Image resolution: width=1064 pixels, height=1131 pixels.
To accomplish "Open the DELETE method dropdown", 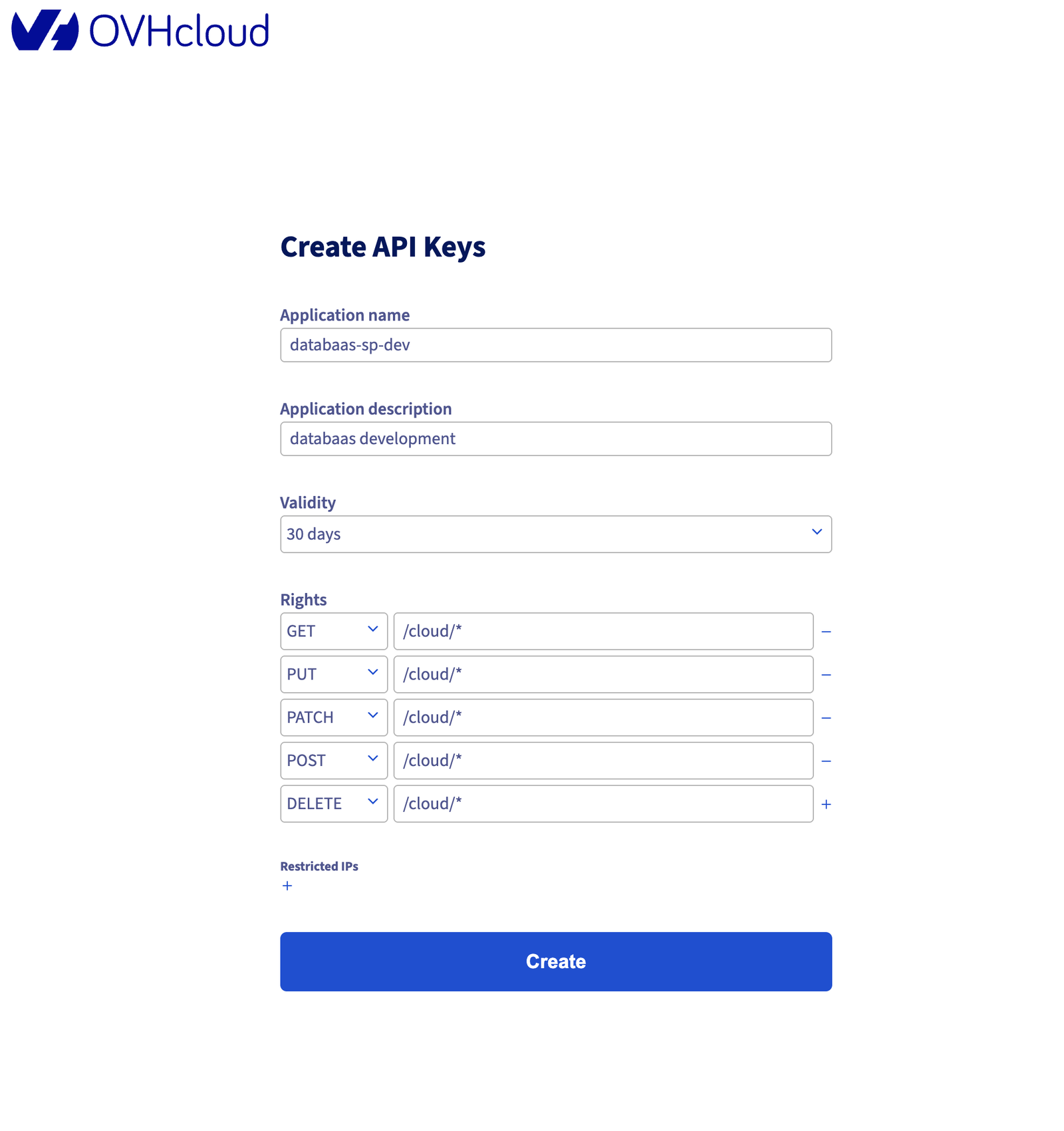I will tap(334, 804).
